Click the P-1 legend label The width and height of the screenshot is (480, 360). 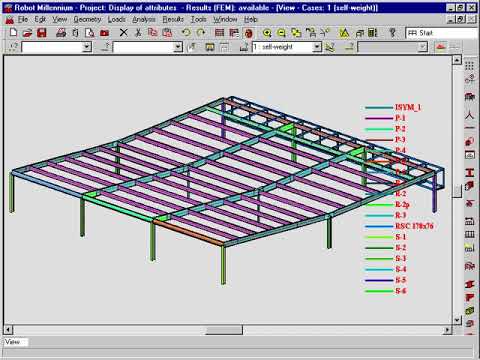click(x=400, y=118)
